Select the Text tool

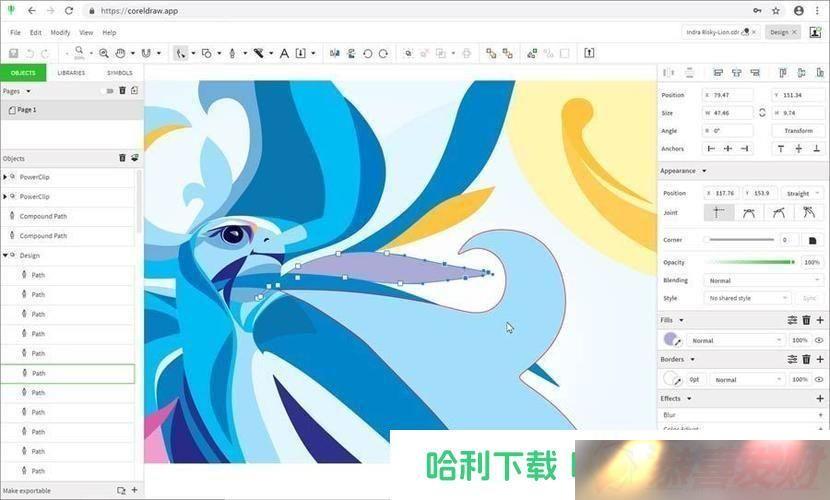[284, 53]
